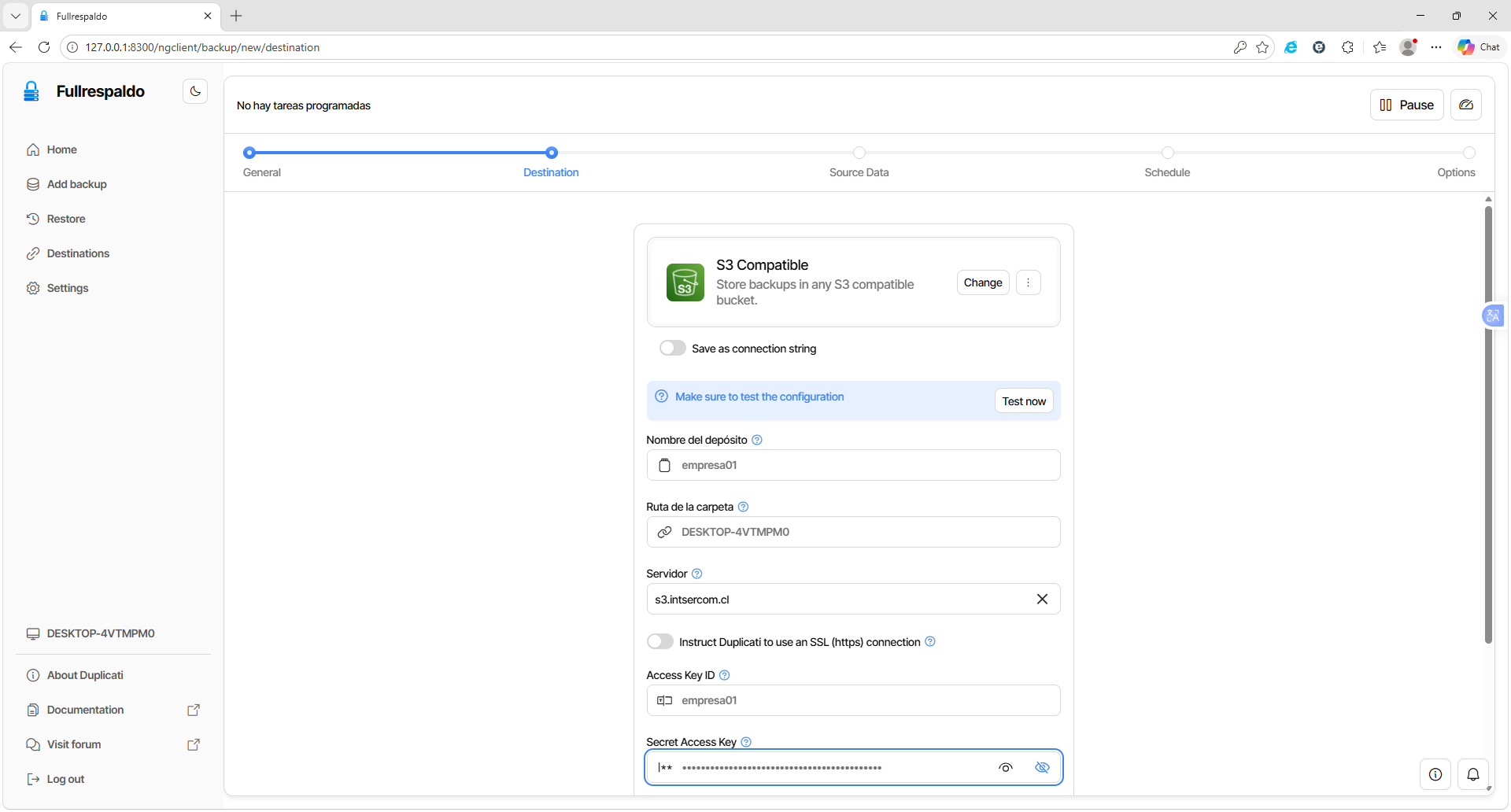
Task: Toggle dark mode moon icon
Action: [195, 91]
